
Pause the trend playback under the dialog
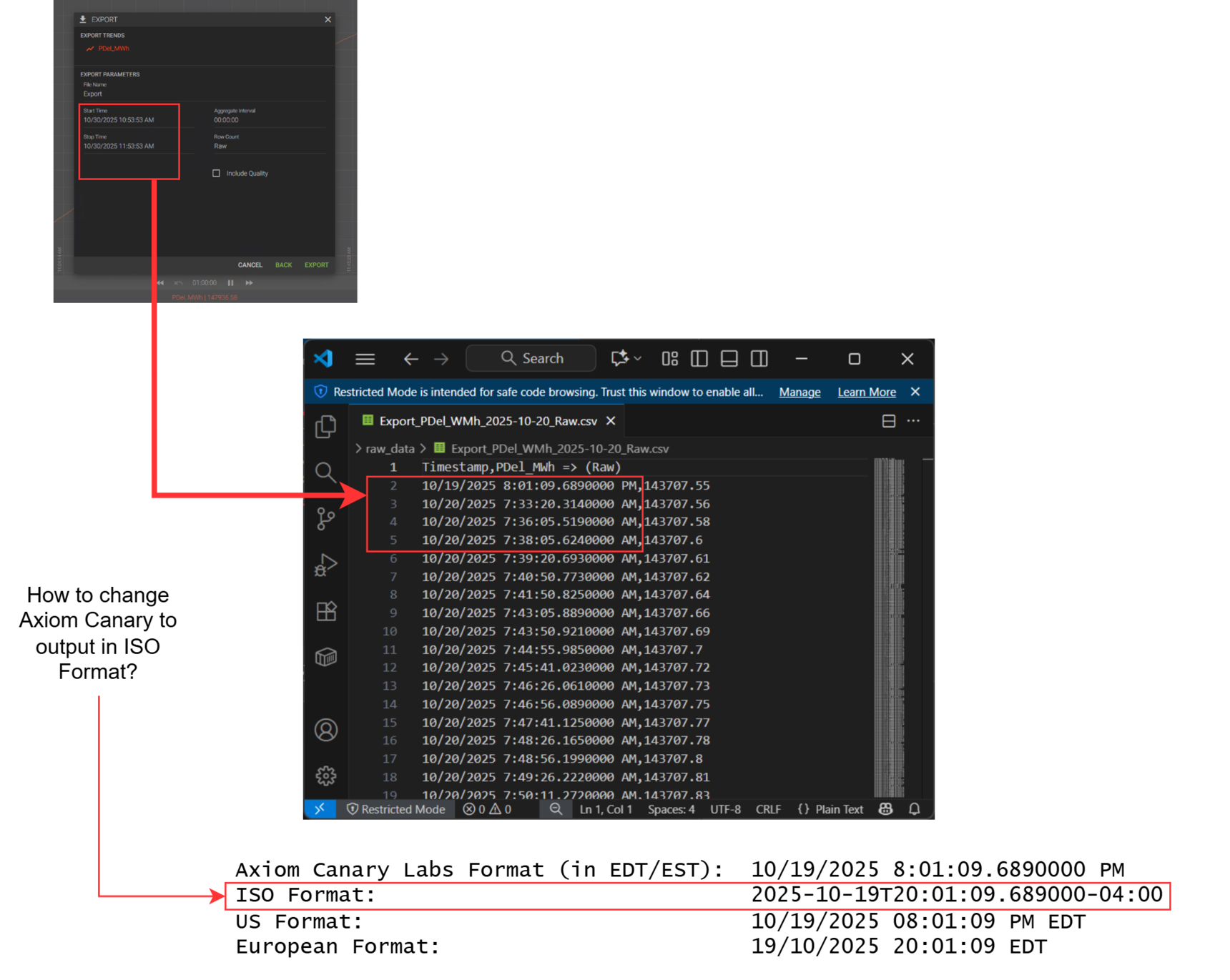[230, 283]
